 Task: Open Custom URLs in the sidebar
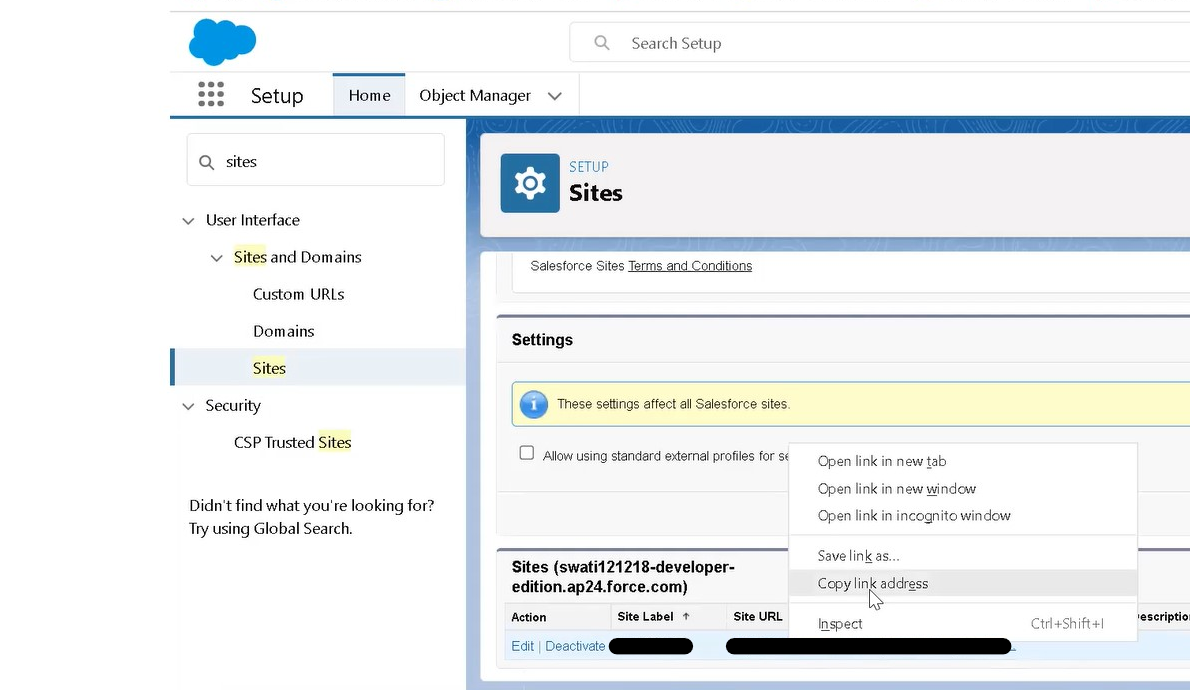pyautogui.click(x=298, y=294)
